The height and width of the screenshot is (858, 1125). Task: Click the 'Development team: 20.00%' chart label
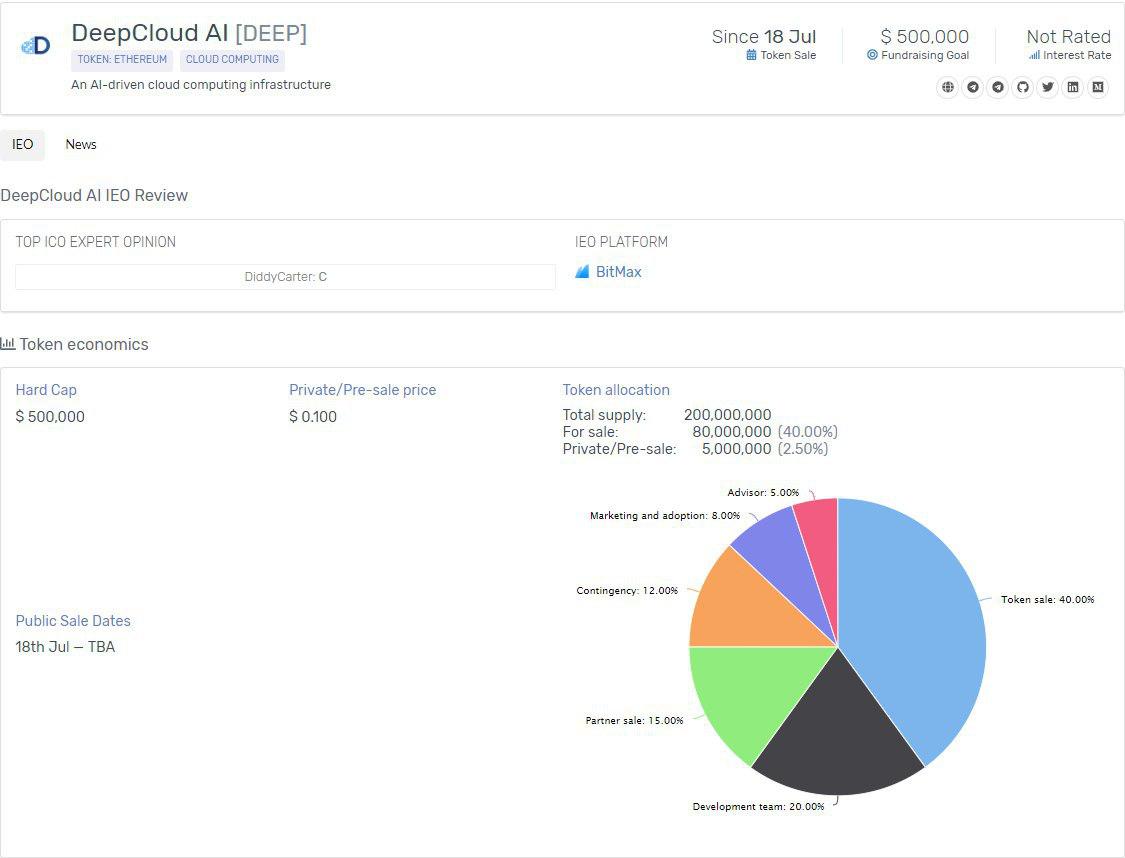(x=758, y=807)
